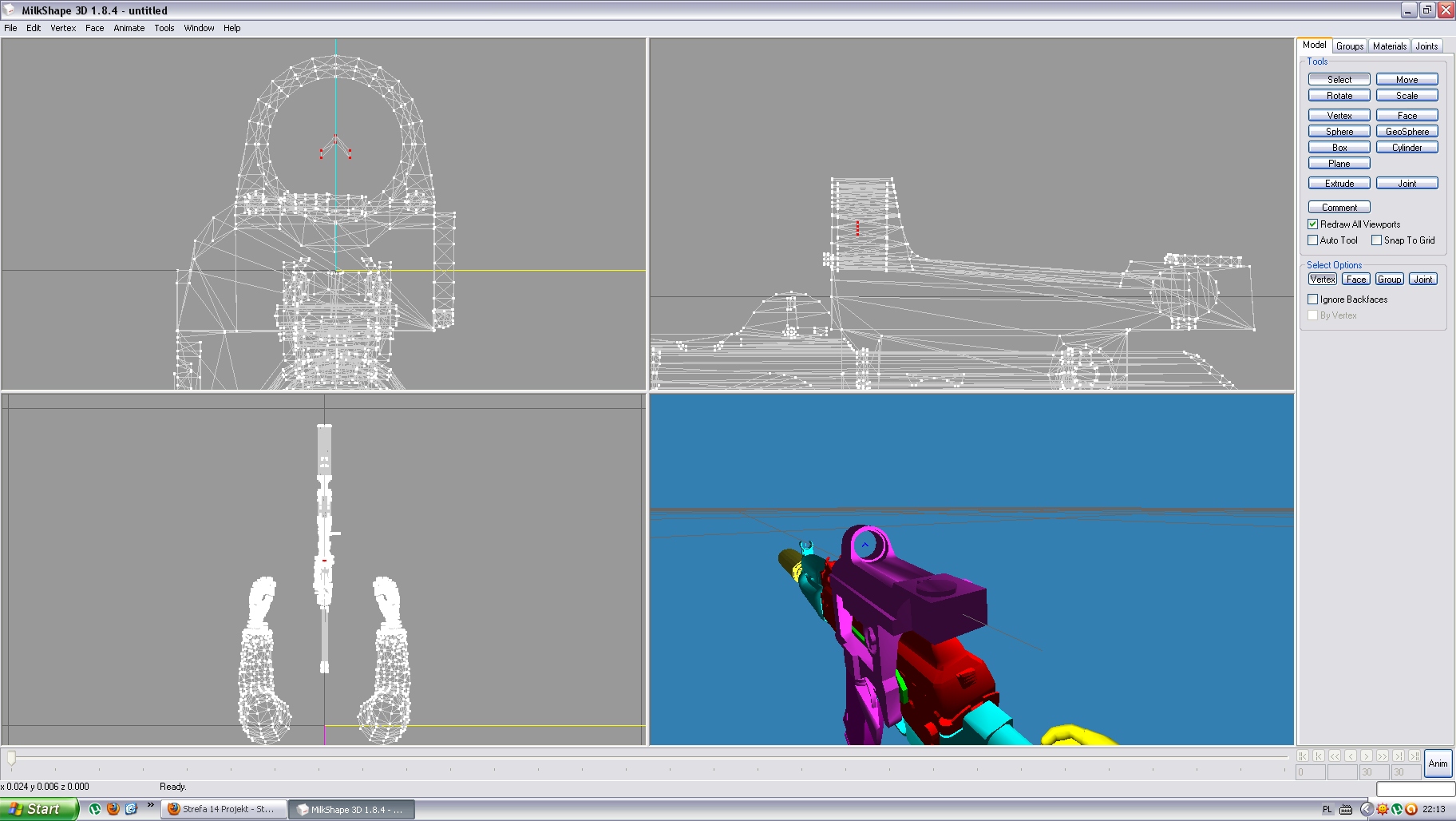Jump to last frame playback button
Screen dimensions: 1456x821
tap(1414, 756)
